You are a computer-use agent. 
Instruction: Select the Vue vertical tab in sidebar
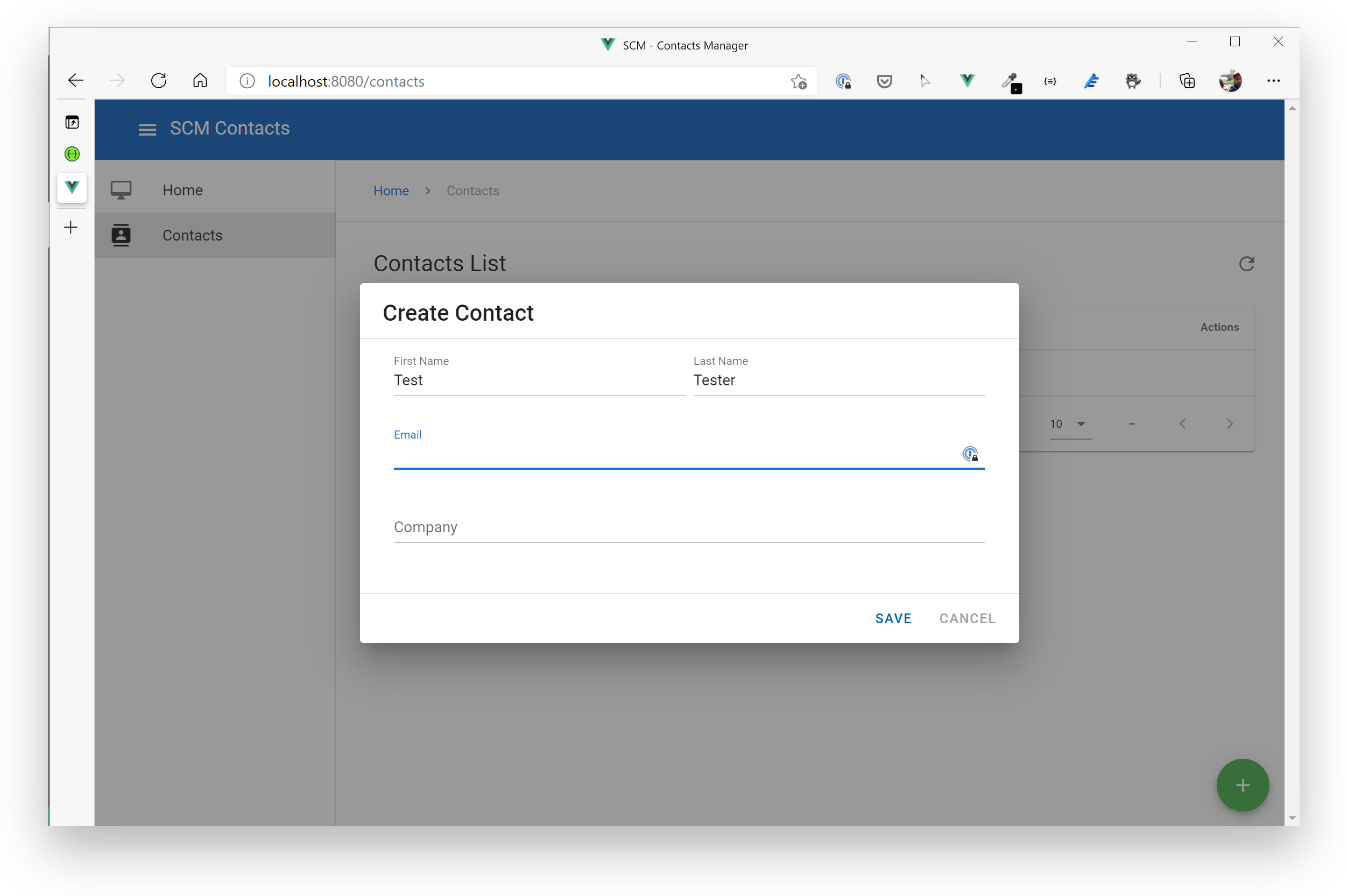click(72, 187)
